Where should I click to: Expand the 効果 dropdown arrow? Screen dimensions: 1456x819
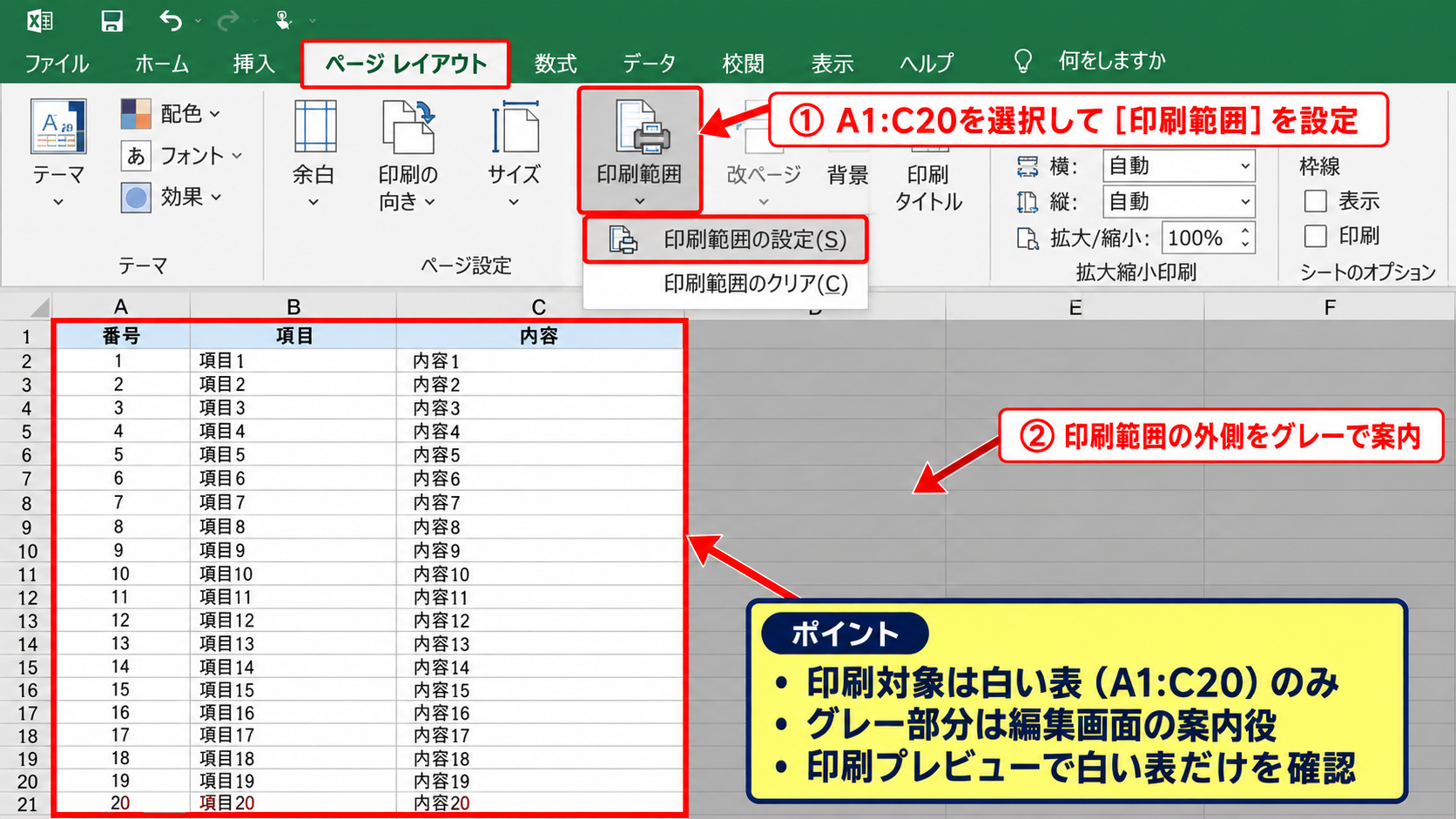pyautogui.click(x=216, y=198)
